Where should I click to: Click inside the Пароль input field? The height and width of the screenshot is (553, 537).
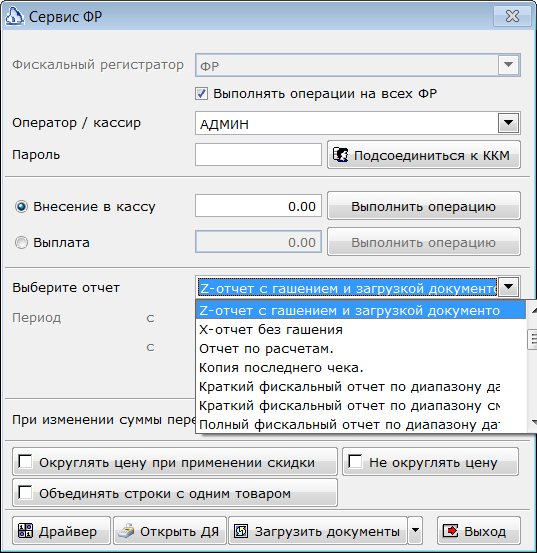(258, 154)
